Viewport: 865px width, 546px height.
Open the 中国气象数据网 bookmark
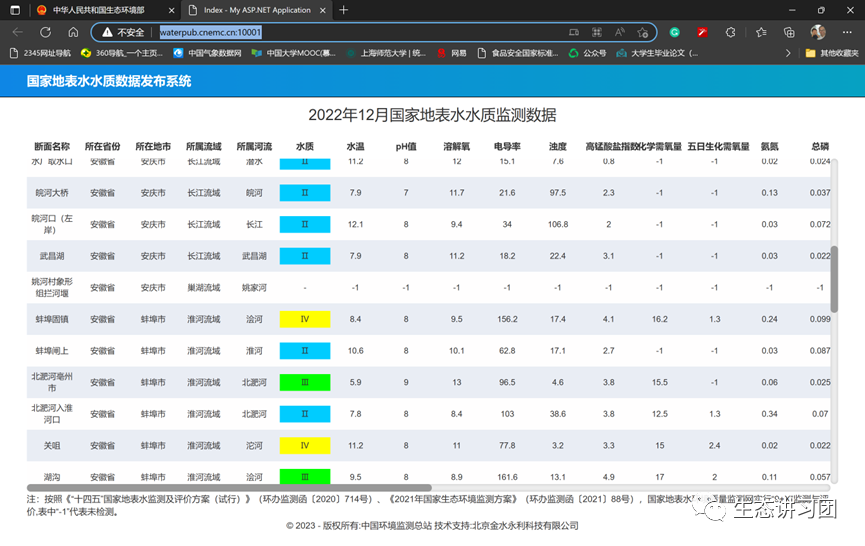tap(207, 53)
